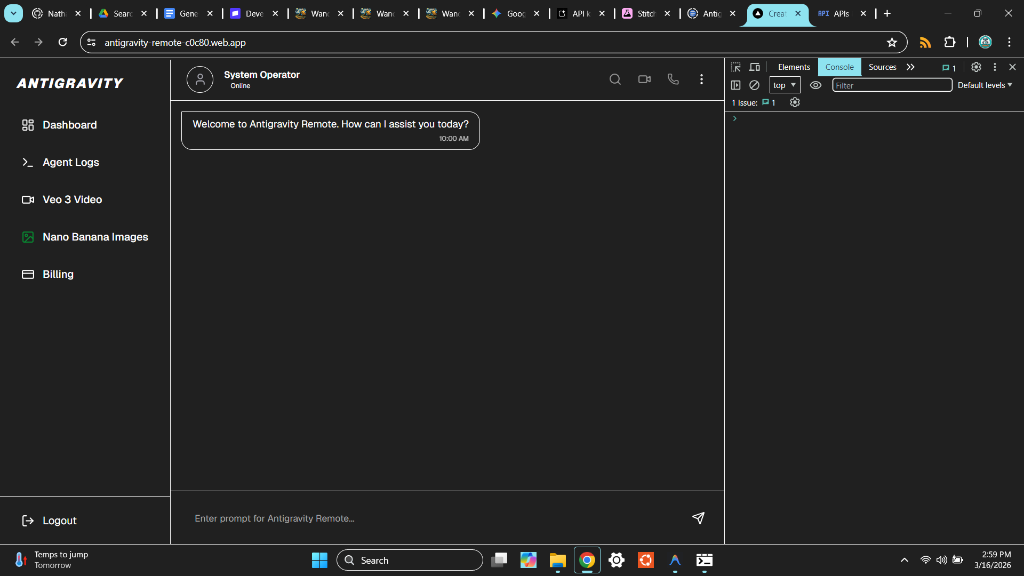Open File Explorer from the taskbar
1024x576 pixels.
[x=557, y=560]
